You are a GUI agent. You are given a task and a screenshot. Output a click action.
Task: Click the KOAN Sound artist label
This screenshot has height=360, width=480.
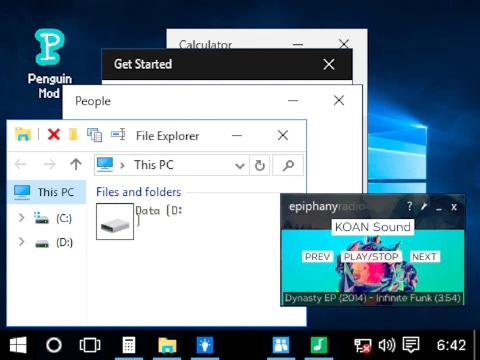click(x=373, y=227)
